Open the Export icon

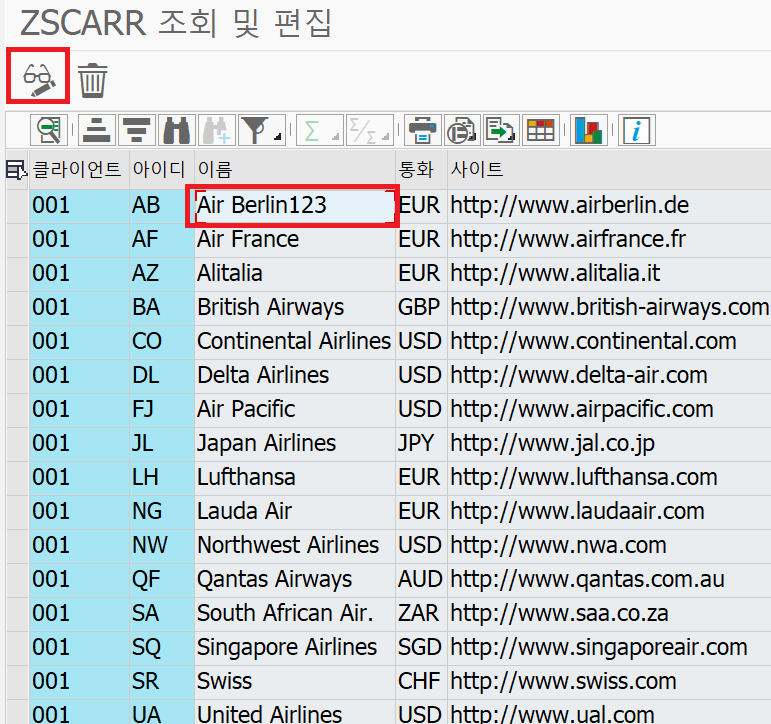point(502,130)
